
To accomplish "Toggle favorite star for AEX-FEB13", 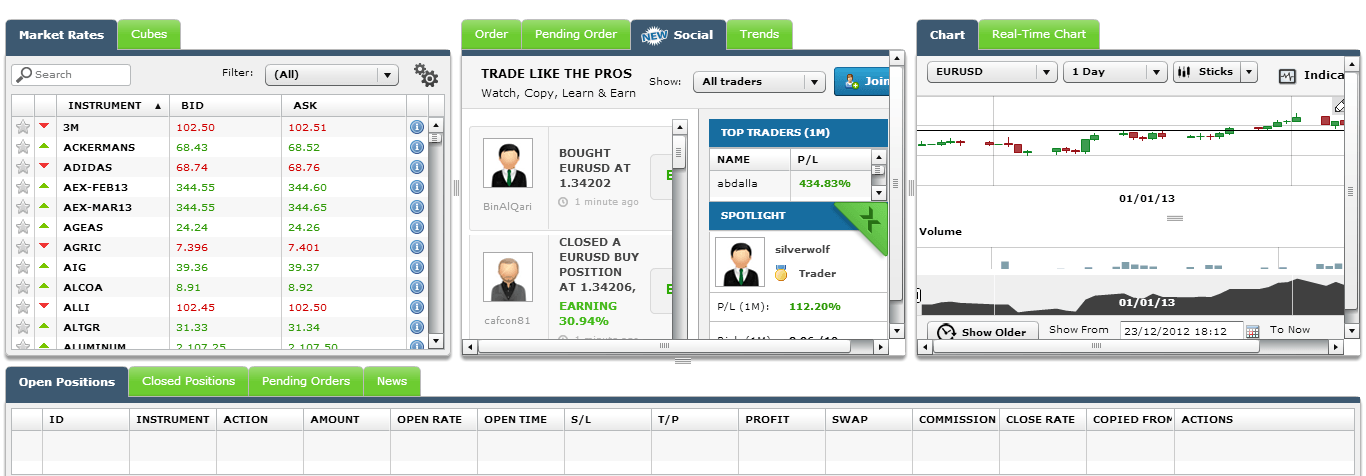I will (x=23, y=187).
